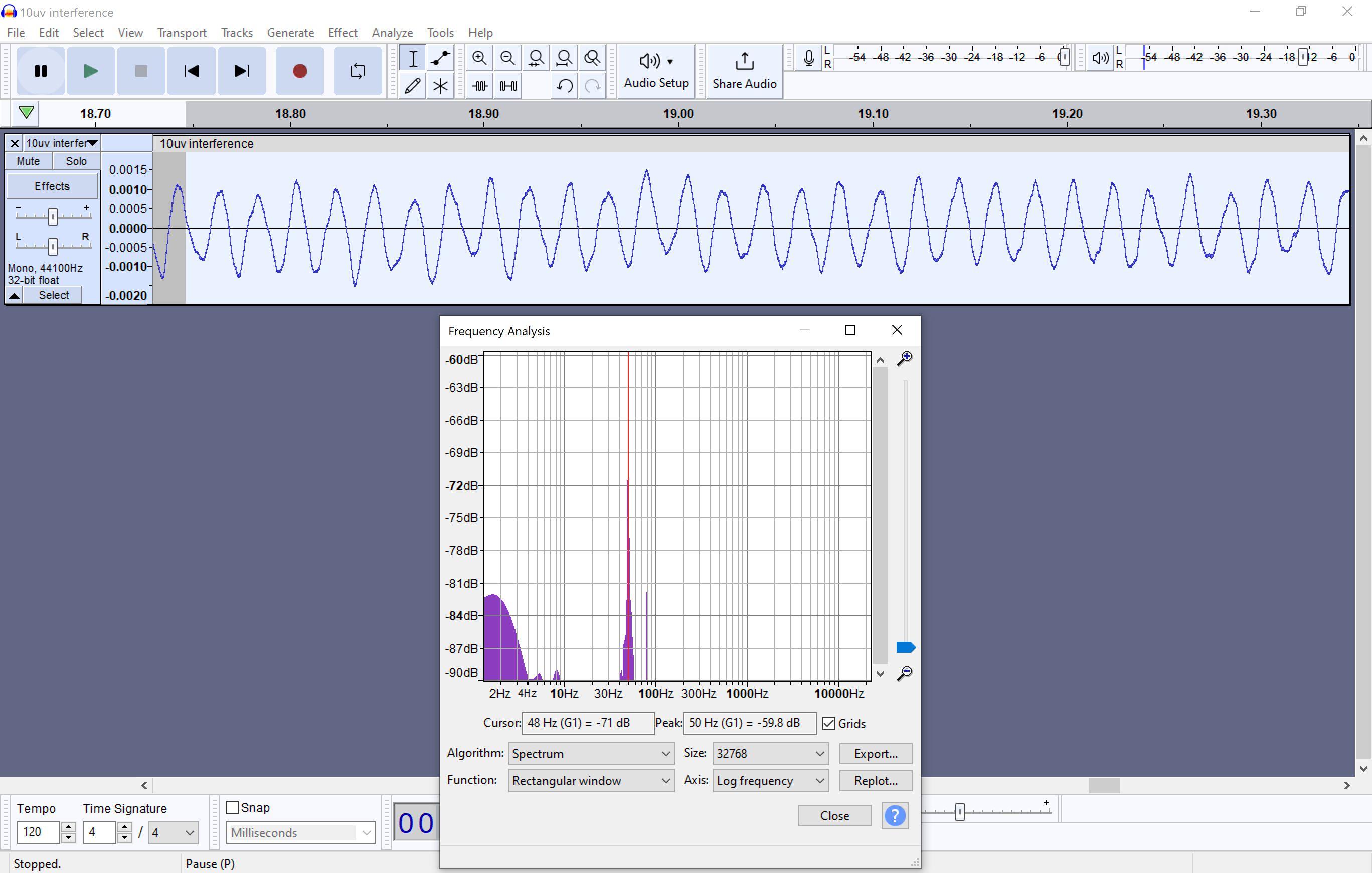Toggle the track Mute button
The width and height of the screenshot is (1372, 873).
[x=29, y=162]
